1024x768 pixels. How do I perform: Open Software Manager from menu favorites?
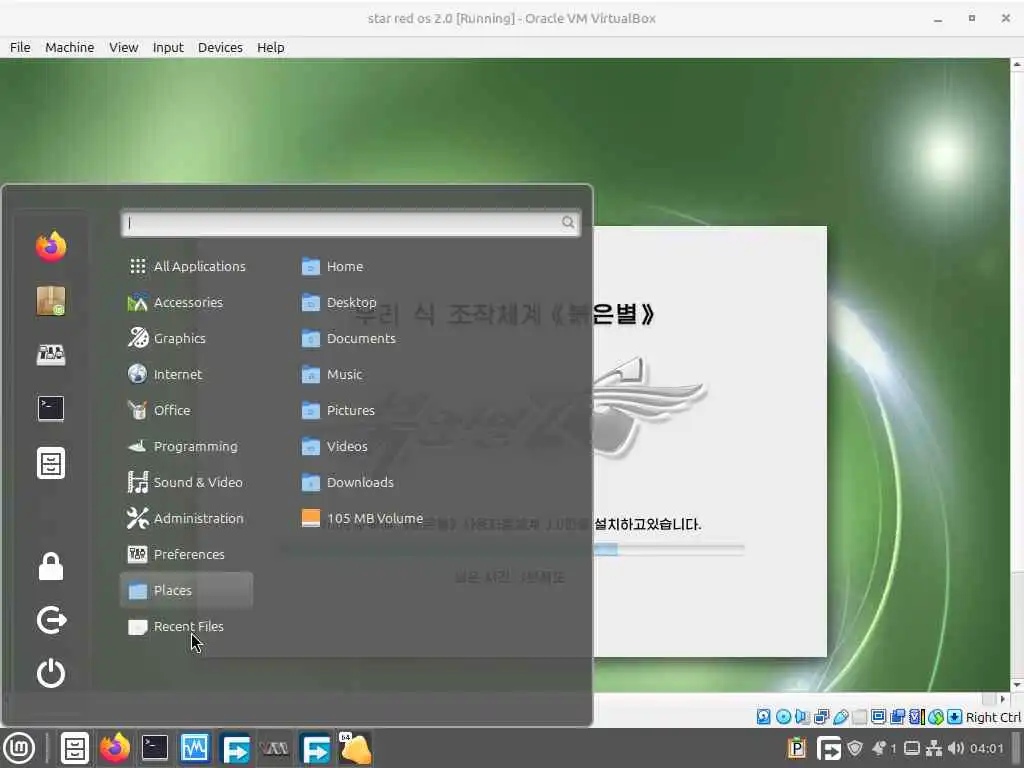coord(51,301)
